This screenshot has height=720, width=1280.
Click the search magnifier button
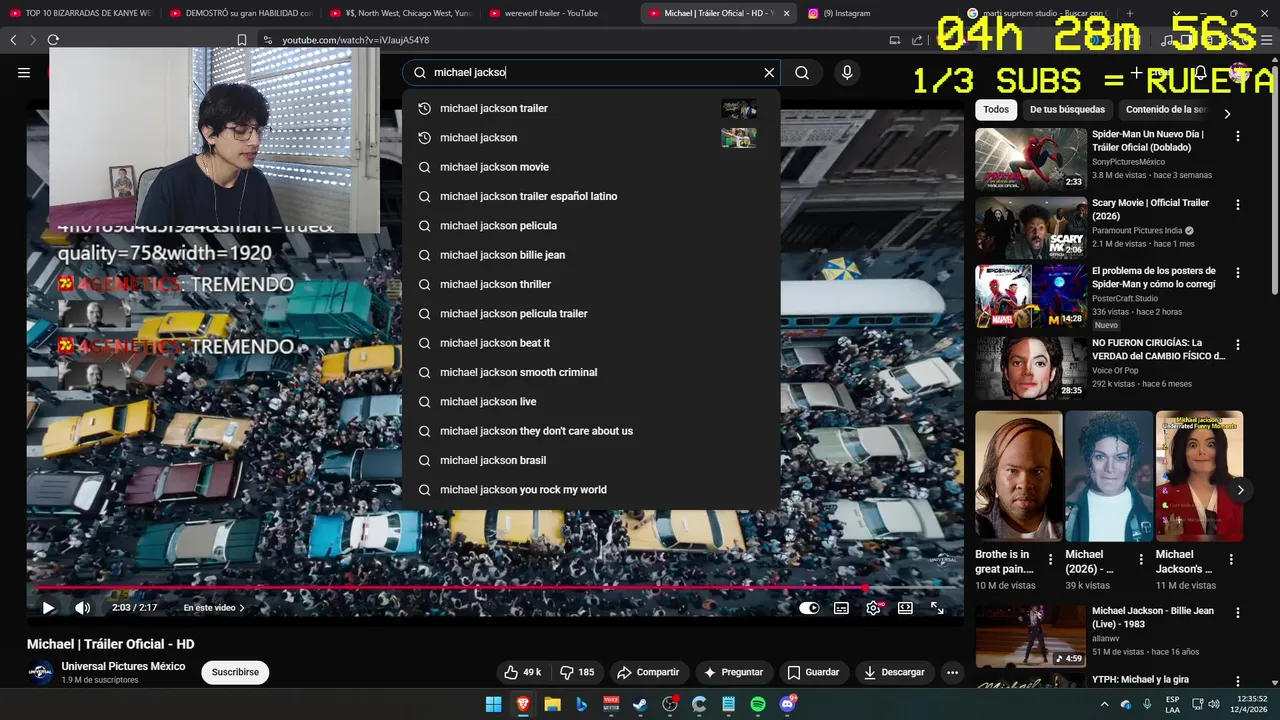point(802,72)
